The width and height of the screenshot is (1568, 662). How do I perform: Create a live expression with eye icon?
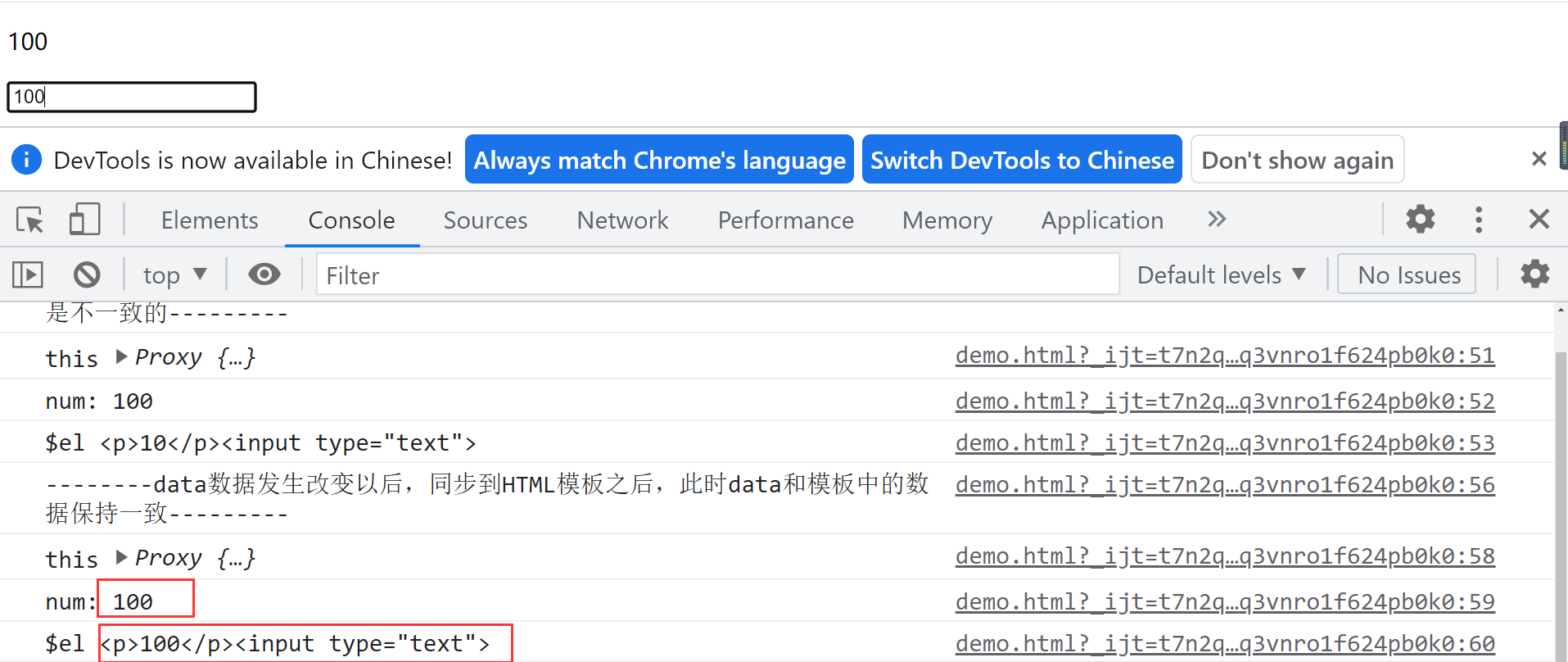point(264,274)
